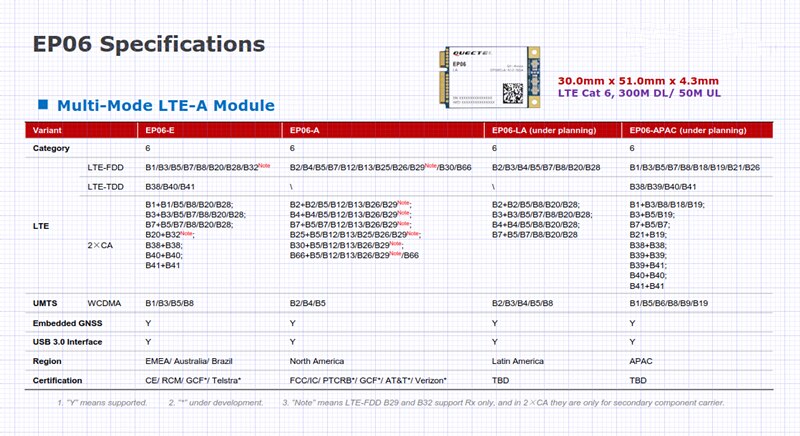Image resolution: width=800 pixels, height=436 pixels.
Task: Click footnote 1 about "Y" means supported
Action: click(x=102, y=403)
